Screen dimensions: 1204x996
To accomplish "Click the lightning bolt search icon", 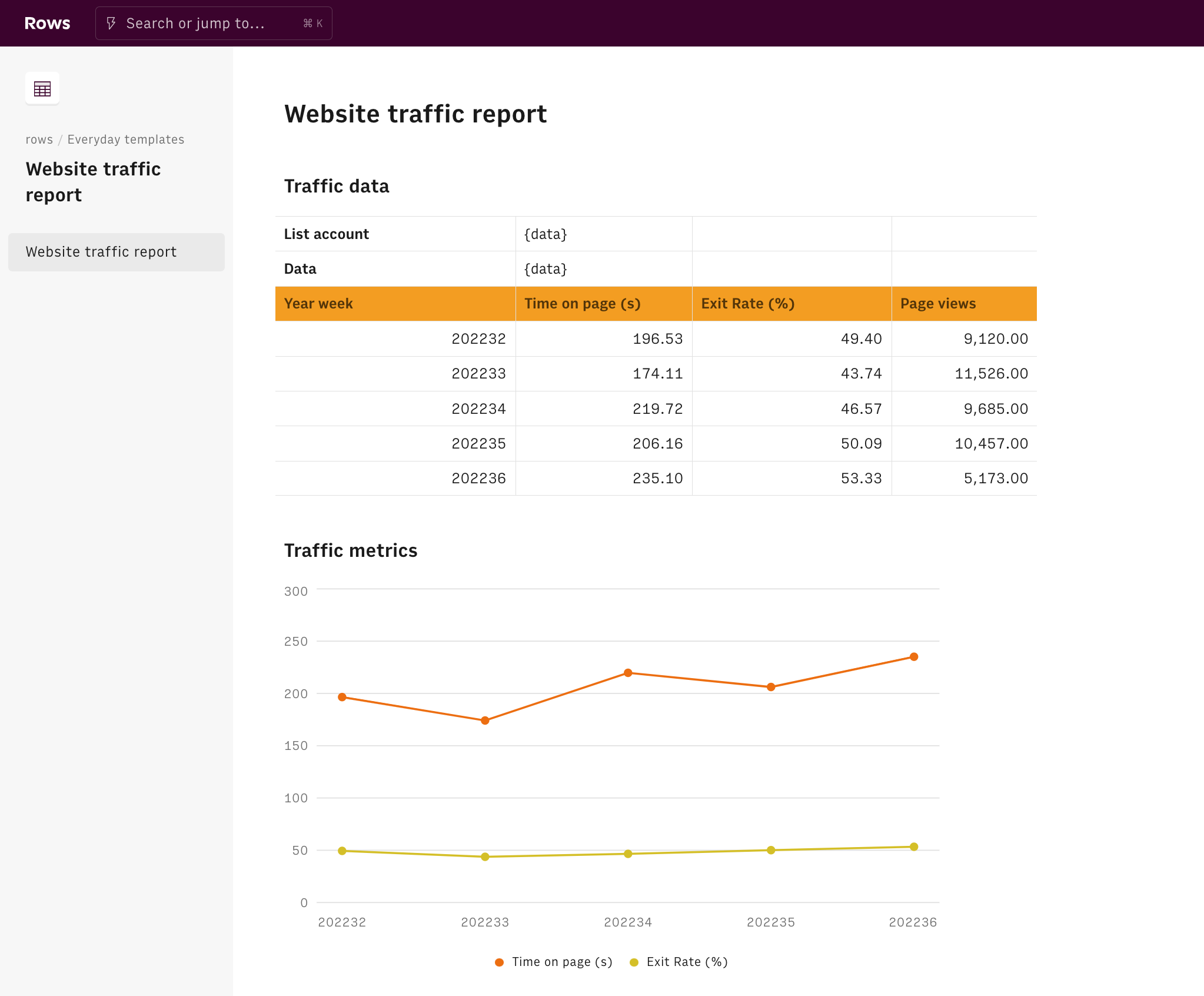I will [111, 24].
